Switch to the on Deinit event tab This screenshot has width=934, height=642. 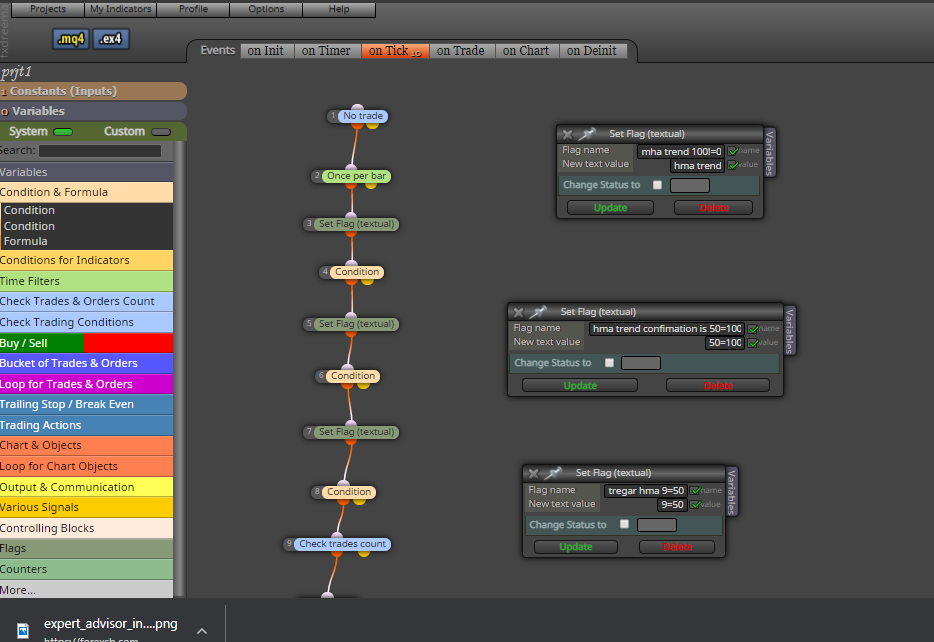click(592, 51)
